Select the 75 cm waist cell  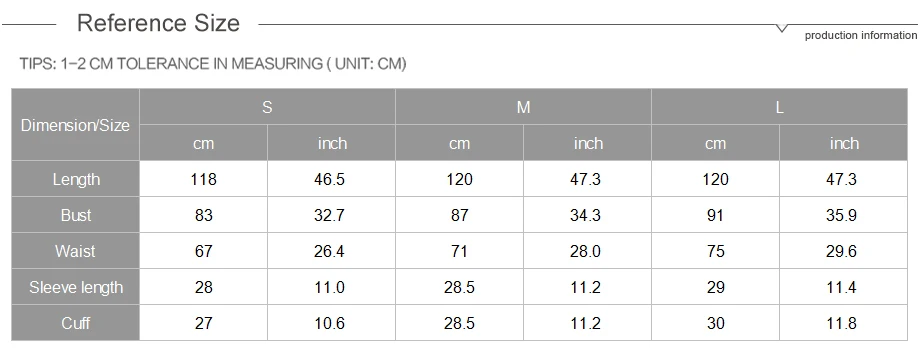point(715,251)
